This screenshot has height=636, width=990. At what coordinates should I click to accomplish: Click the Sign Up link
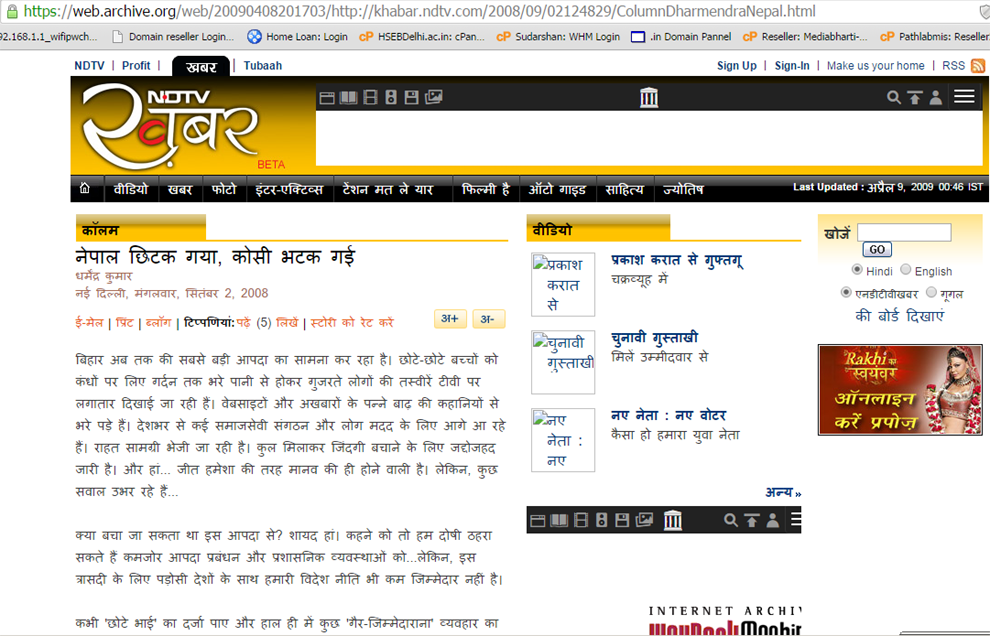737,66
